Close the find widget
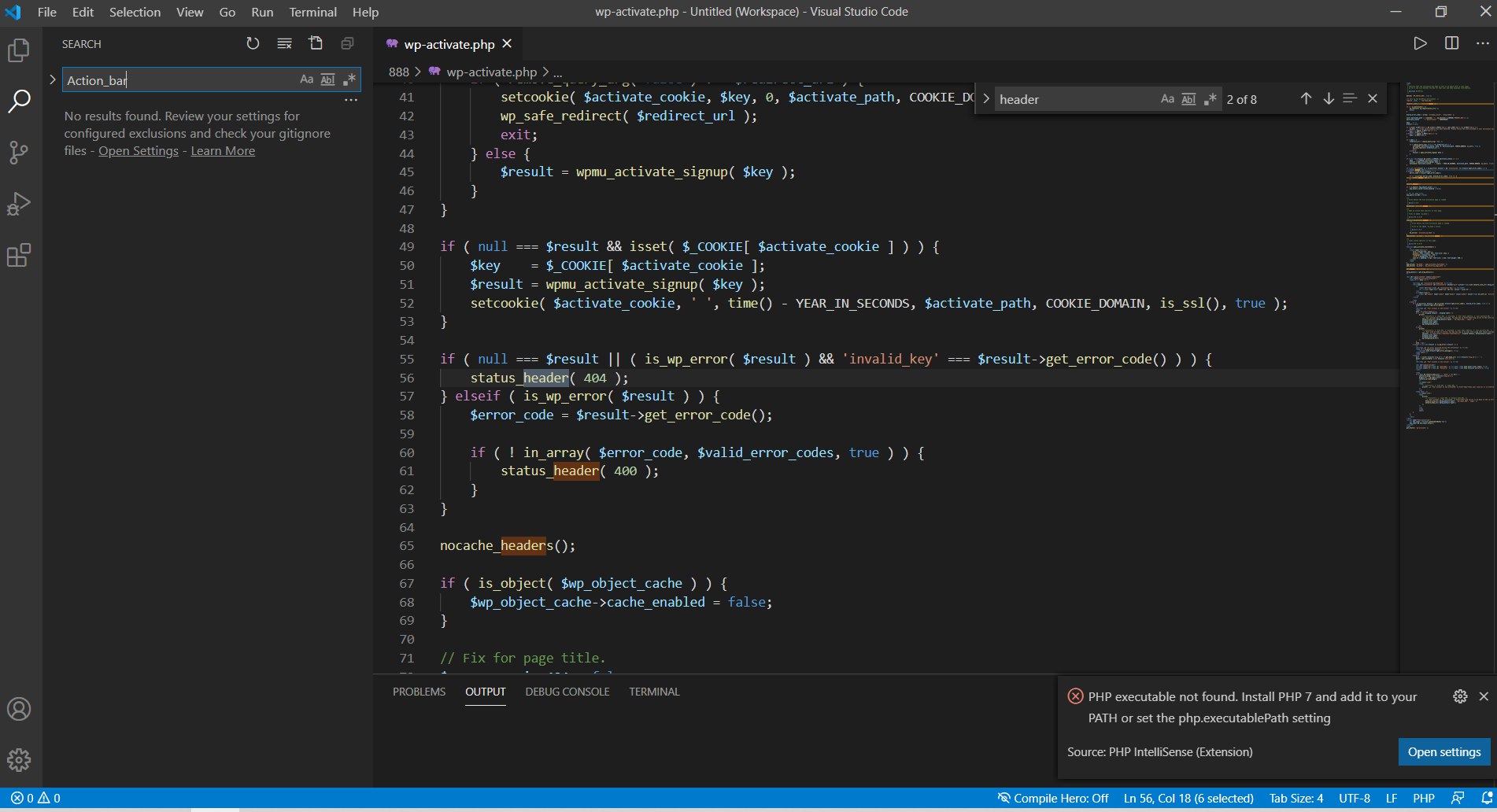Screen dimensions: 1497x812 [x=1373, y=98]
